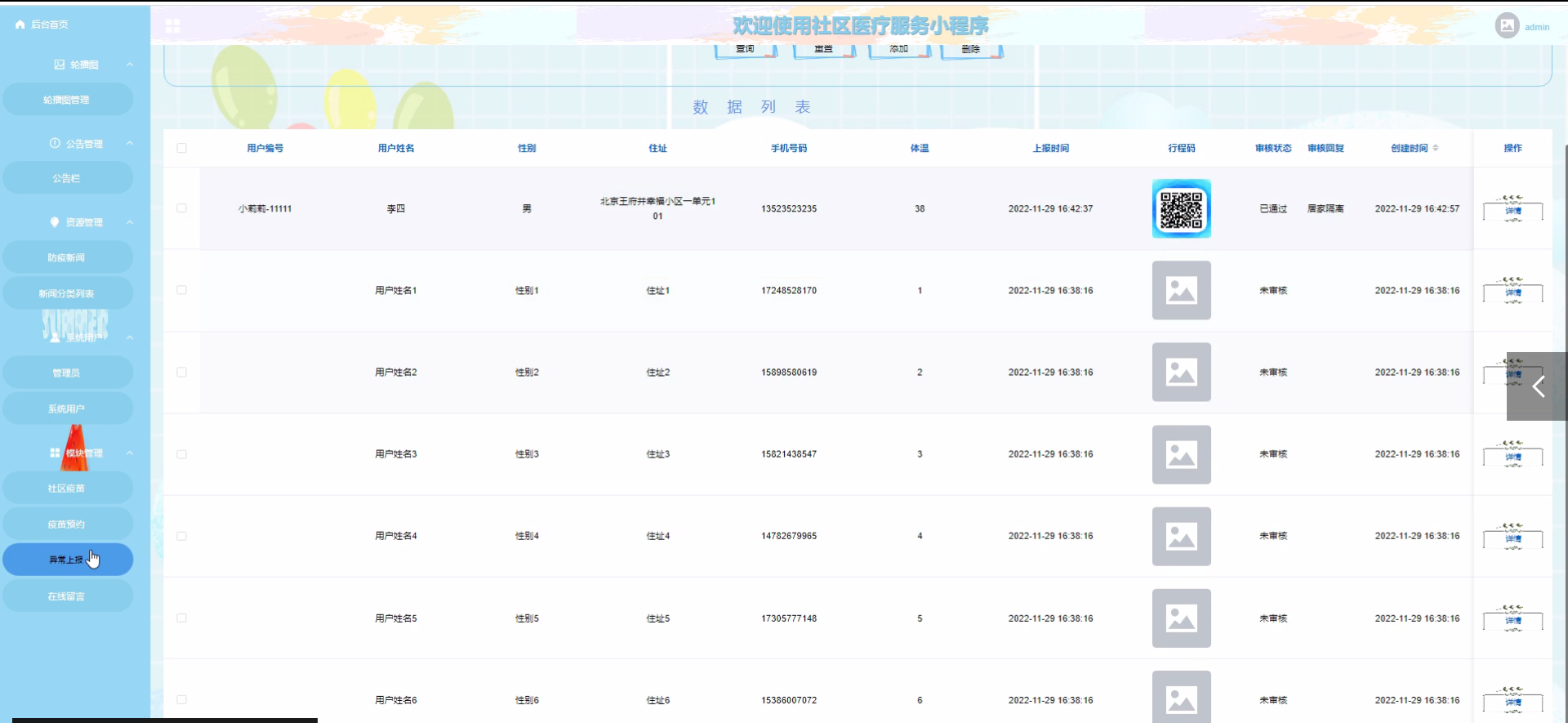Click the 上报时间 column header
Viewport: 1568px width, 723px height.
[1050, 148]
